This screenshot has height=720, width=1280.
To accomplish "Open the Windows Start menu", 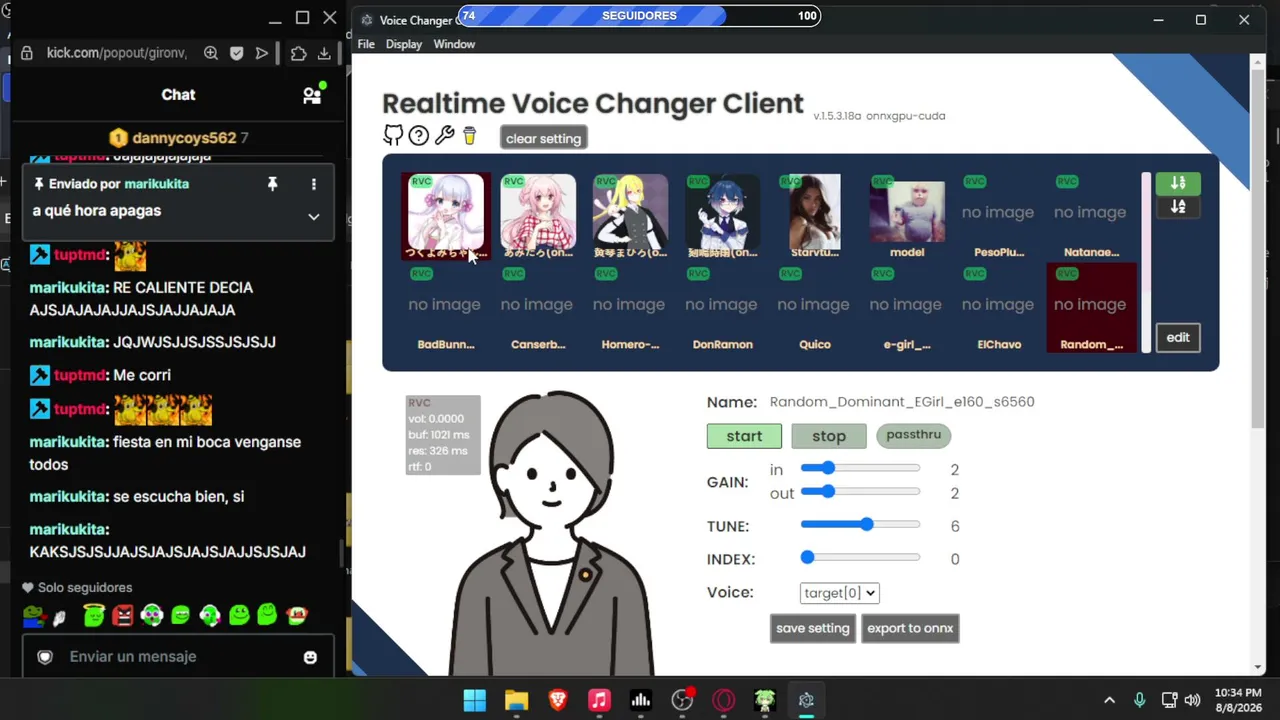I will (x=475, y=700).
